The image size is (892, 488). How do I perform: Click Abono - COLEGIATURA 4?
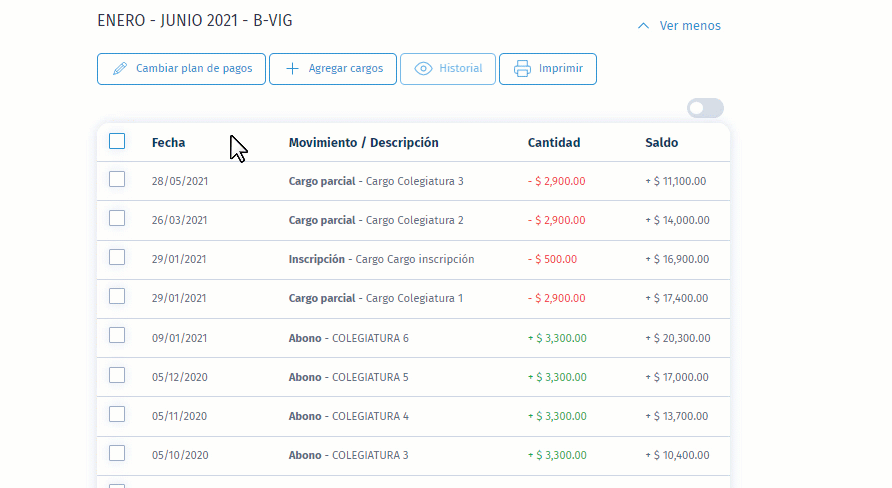349,416
